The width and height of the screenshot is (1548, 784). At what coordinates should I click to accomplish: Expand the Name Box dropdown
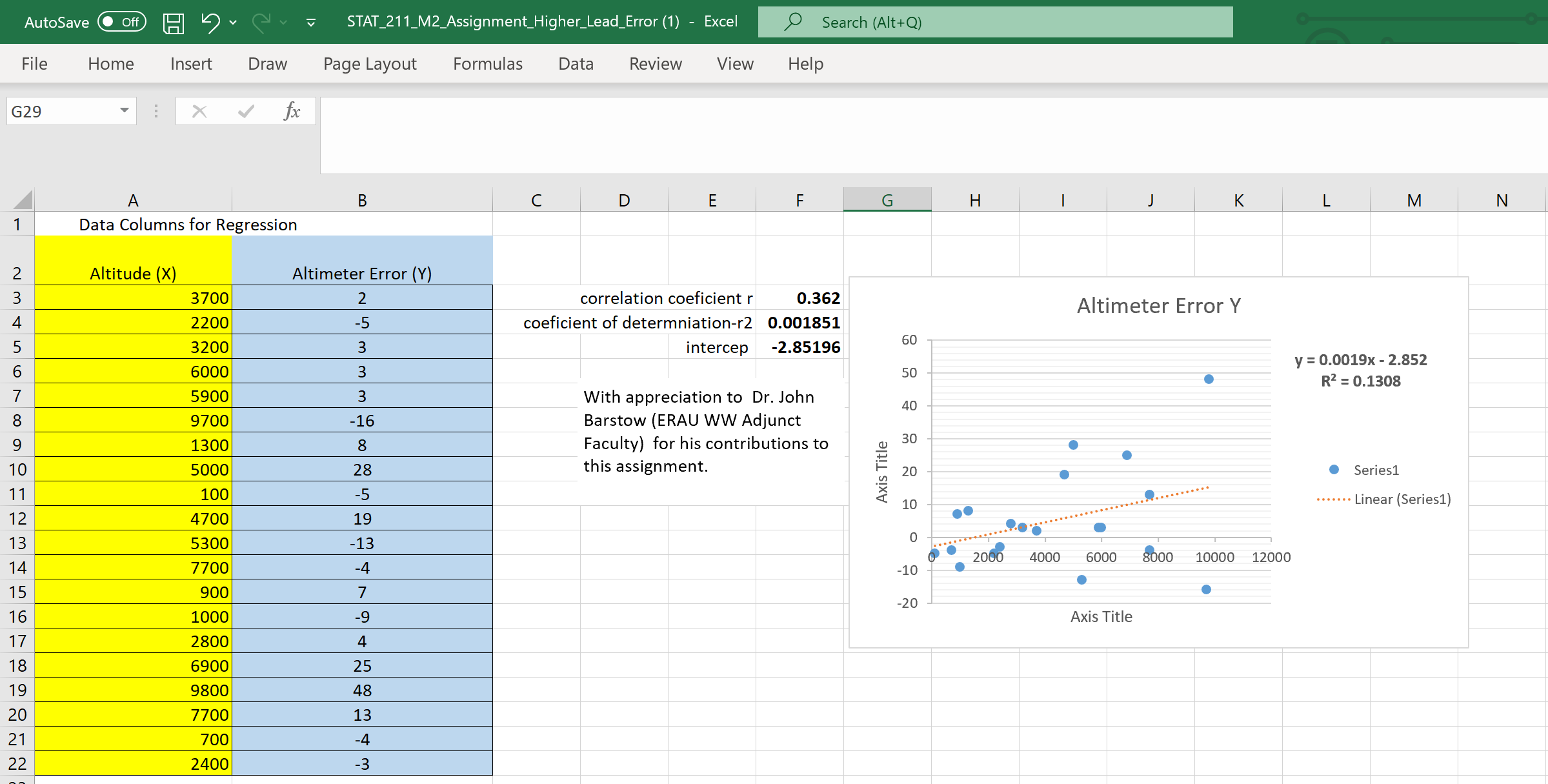tap(124, 110)
